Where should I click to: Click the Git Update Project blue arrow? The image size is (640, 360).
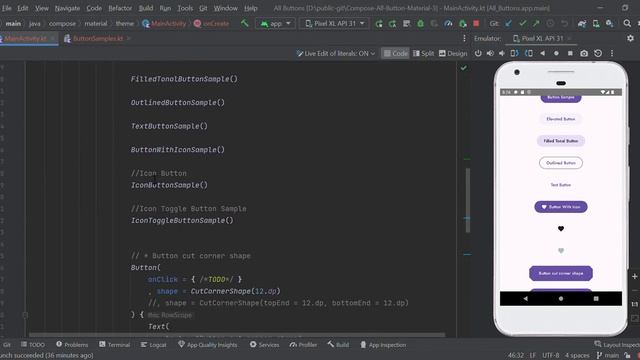pos(508,24)
